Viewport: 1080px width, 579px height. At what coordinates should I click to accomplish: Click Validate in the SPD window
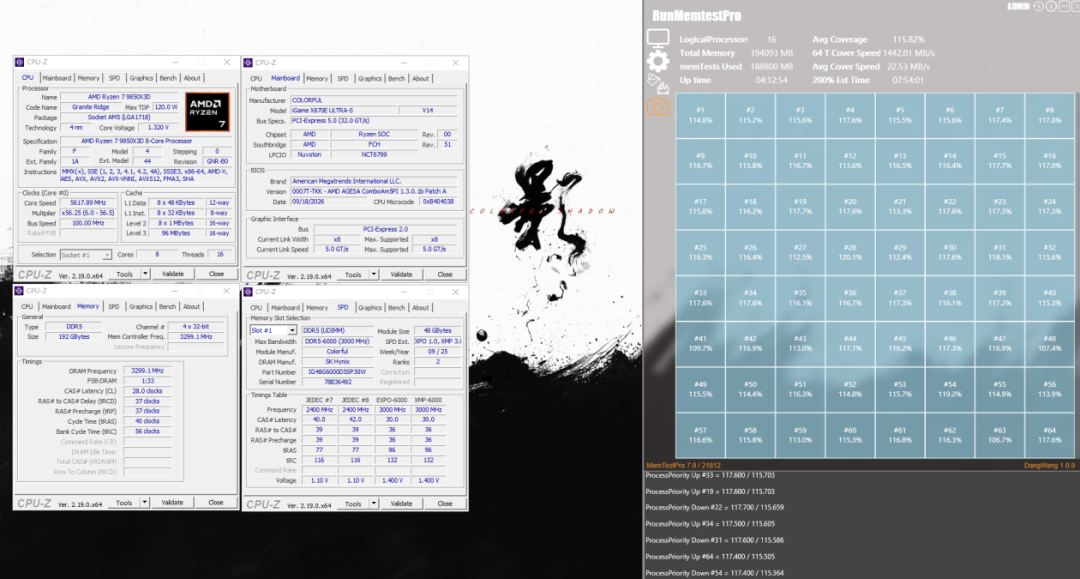[x=402, y=503]
